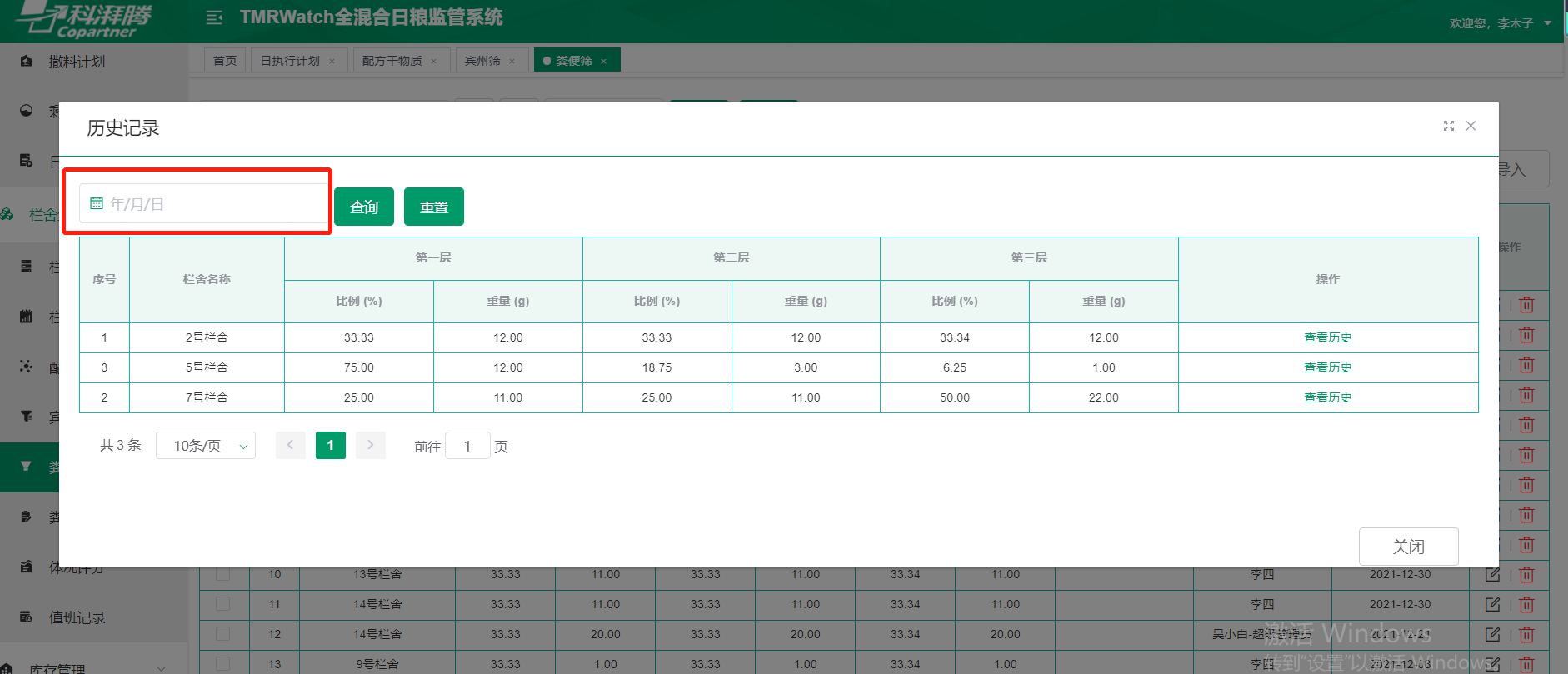Image resolution: width=1568 pixels, height=674 pixels.
Task: Expand the 库存管理 sidebar menu
Action: click(161, 667)
